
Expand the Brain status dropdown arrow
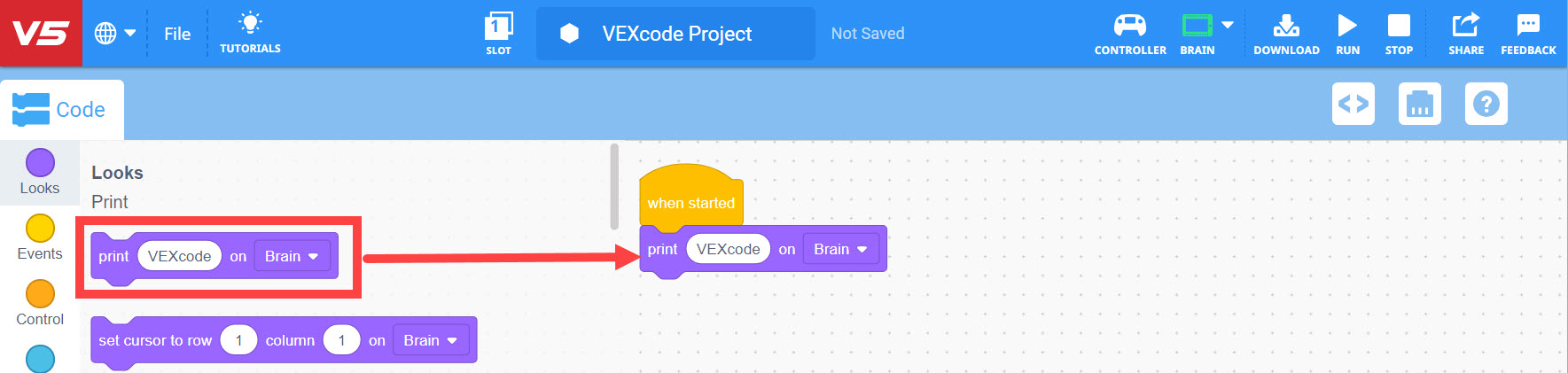coord(1228,25)
